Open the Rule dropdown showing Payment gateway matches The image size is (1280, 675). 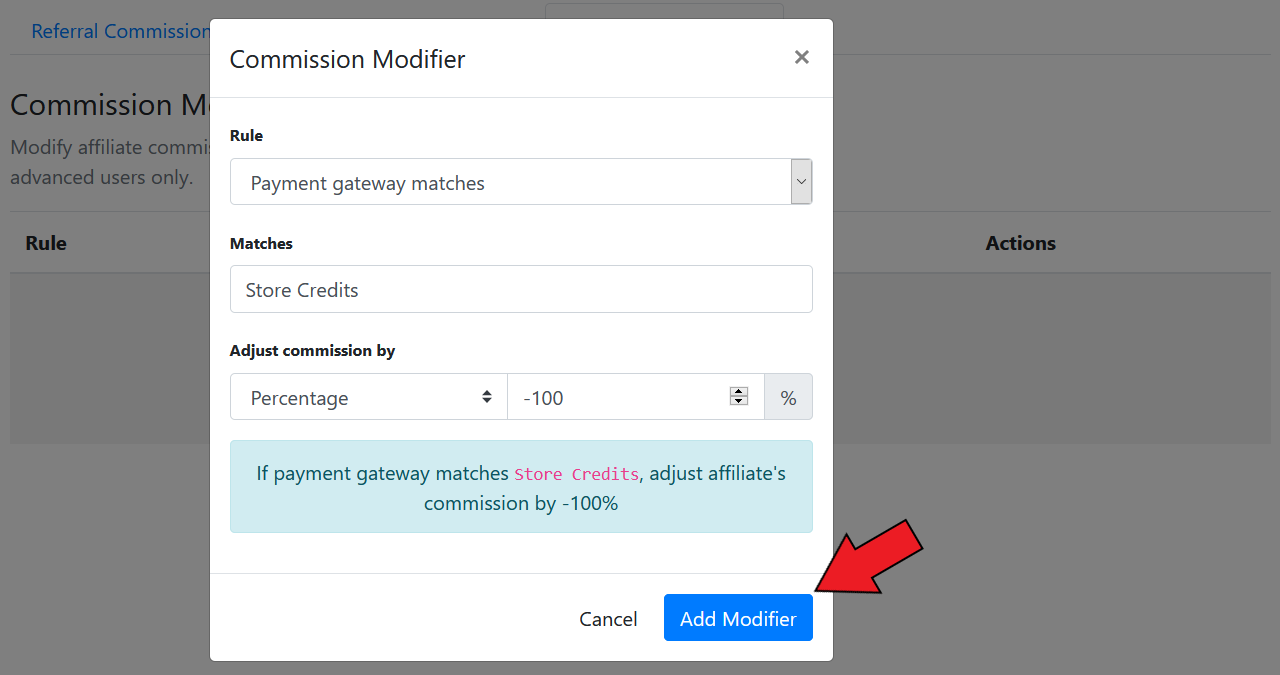(x=521, y=182)
